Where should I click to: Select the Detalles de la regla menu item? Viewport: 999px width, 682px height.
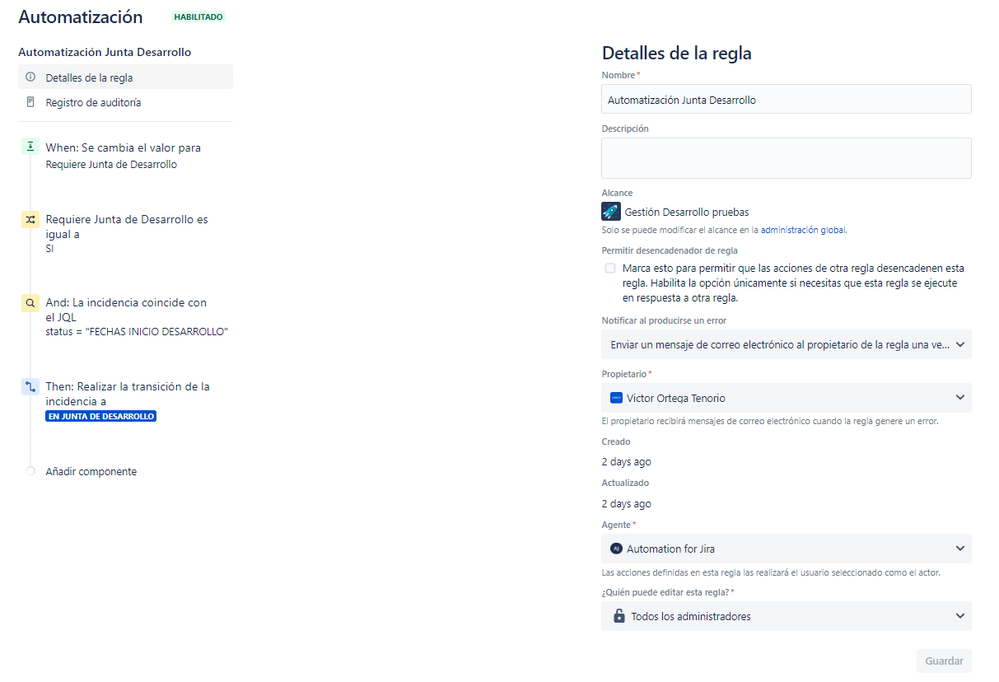pos(94,77)
